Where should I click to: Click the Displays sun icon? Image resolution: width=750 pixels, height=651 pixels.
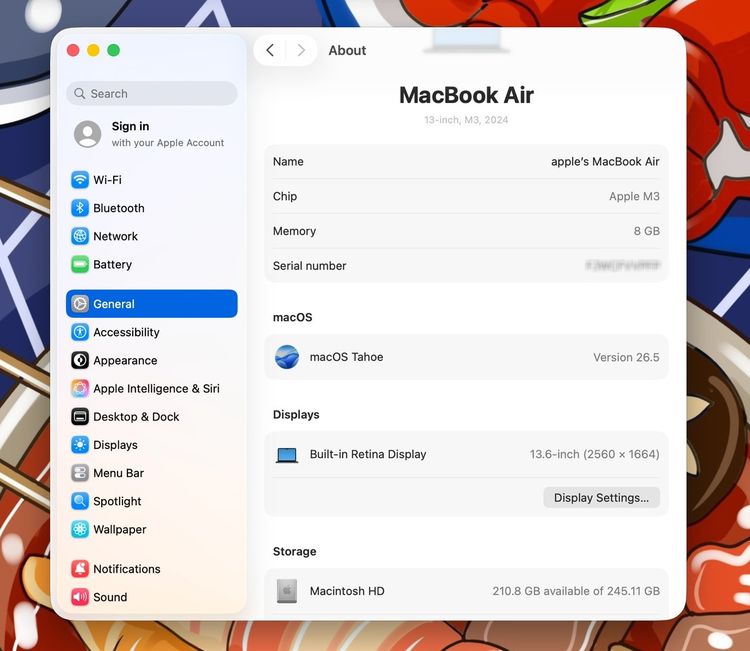click(80, 445)
